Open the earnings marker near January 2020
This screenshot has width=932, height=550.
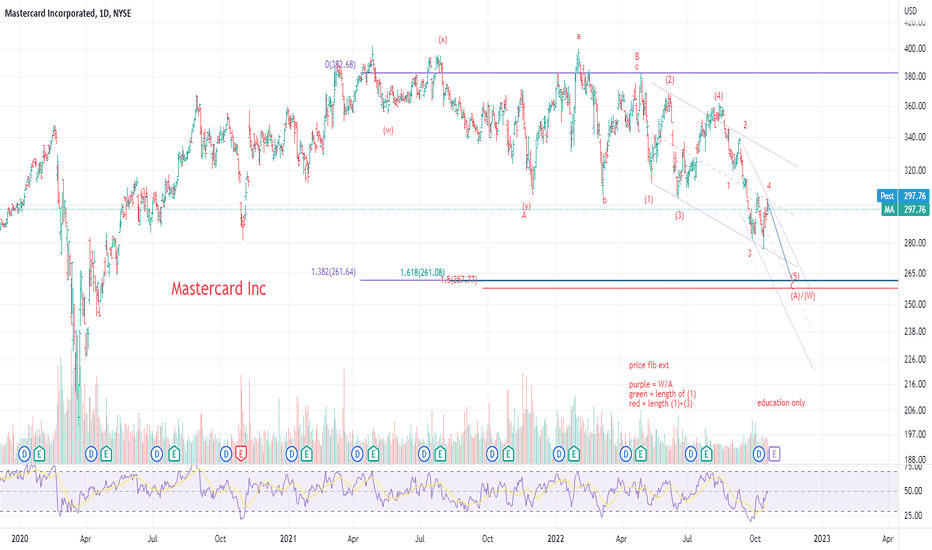pos(39,454)
